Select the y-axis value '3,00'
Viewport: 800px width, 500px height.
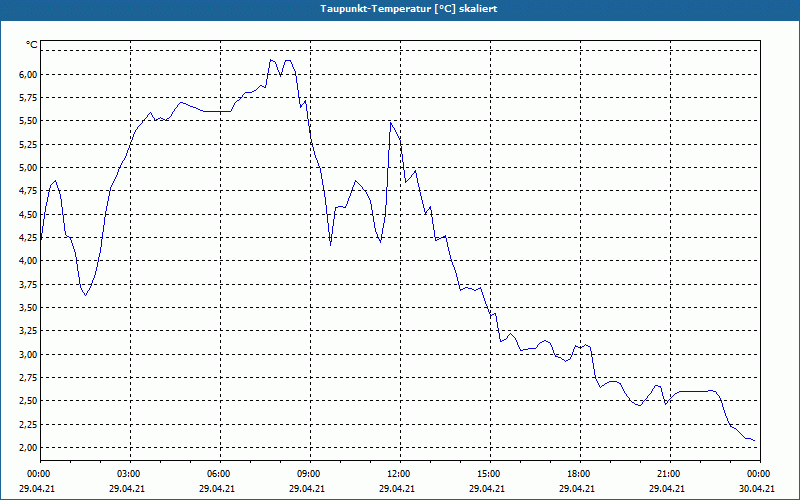tap(29, 354)
